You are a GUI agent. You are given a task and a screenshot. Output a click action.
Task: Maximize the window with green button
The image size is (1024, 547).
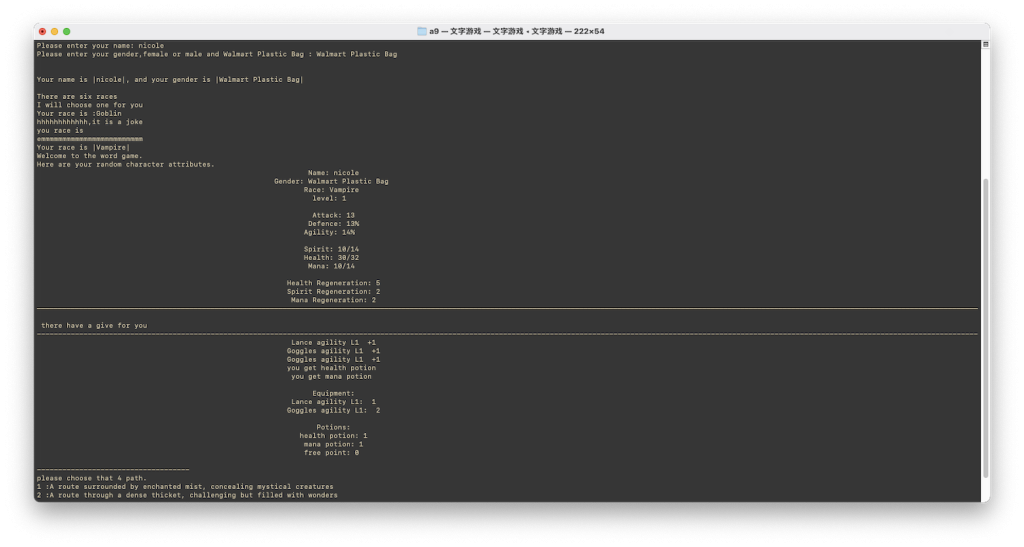(x=68, y=31)
